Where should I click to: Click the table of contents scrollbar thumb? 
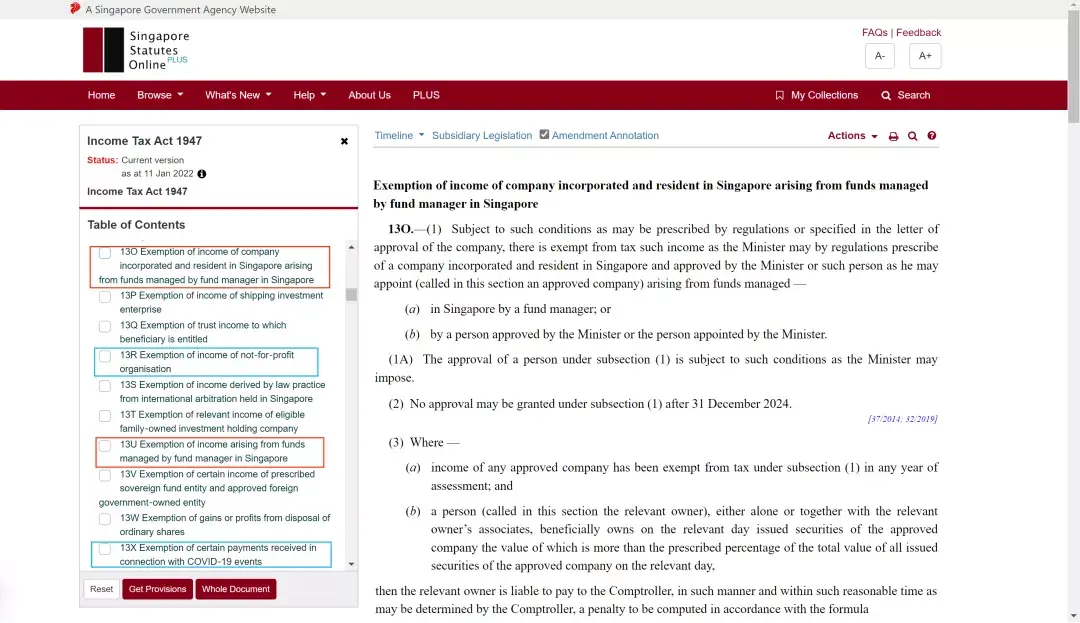pos(351,295)
